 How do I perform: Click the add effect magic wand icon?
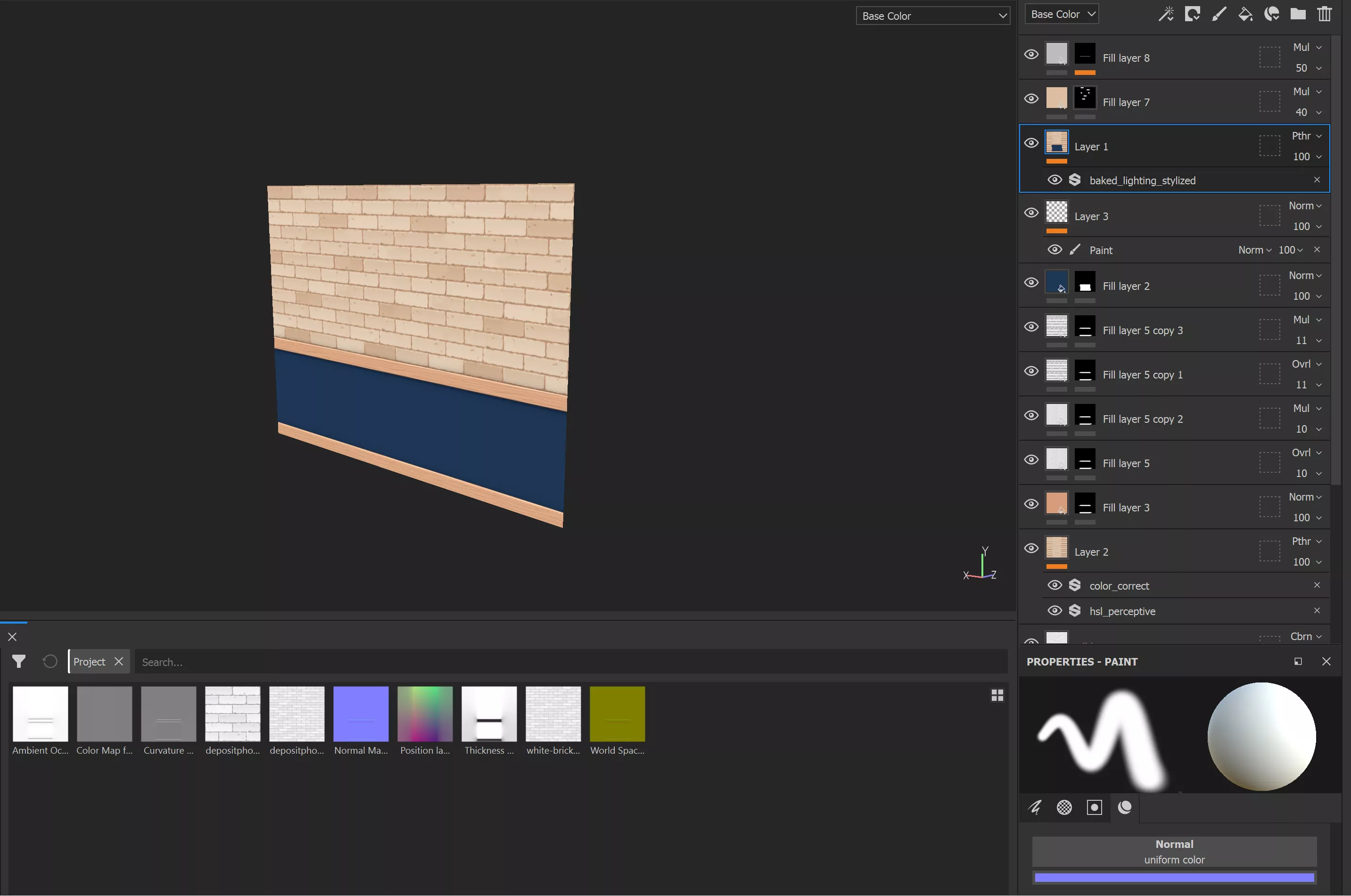[1166, 14]
